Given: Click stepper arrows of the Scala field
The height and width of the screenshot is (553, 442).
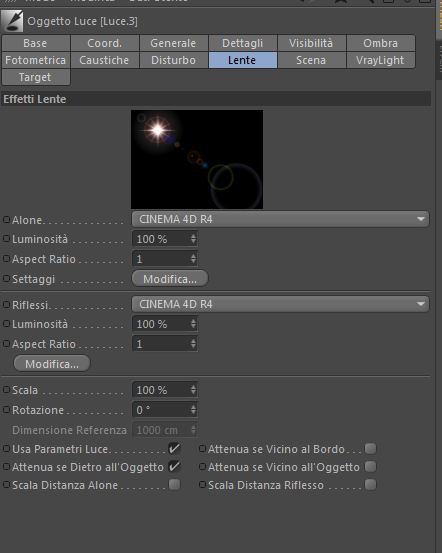Looking at the screenshot, I should click(x=193, y=390).
